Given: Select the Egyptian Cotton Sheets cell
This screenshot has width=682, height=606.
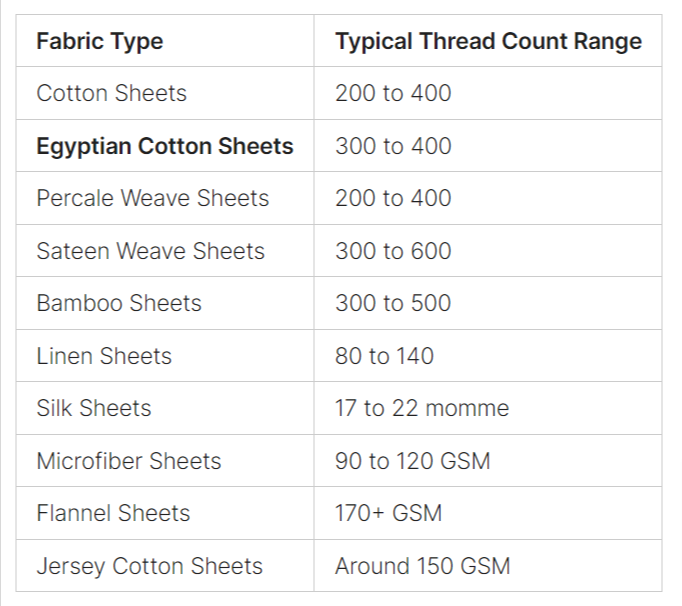Looking at the screenshot, I should click(165, 147).
